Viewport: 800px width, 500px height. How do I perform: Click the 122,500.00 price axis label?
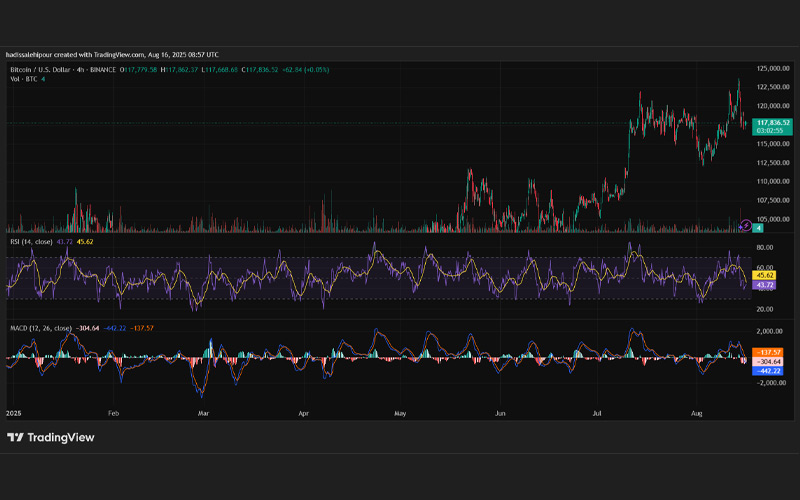coord(772,87)
